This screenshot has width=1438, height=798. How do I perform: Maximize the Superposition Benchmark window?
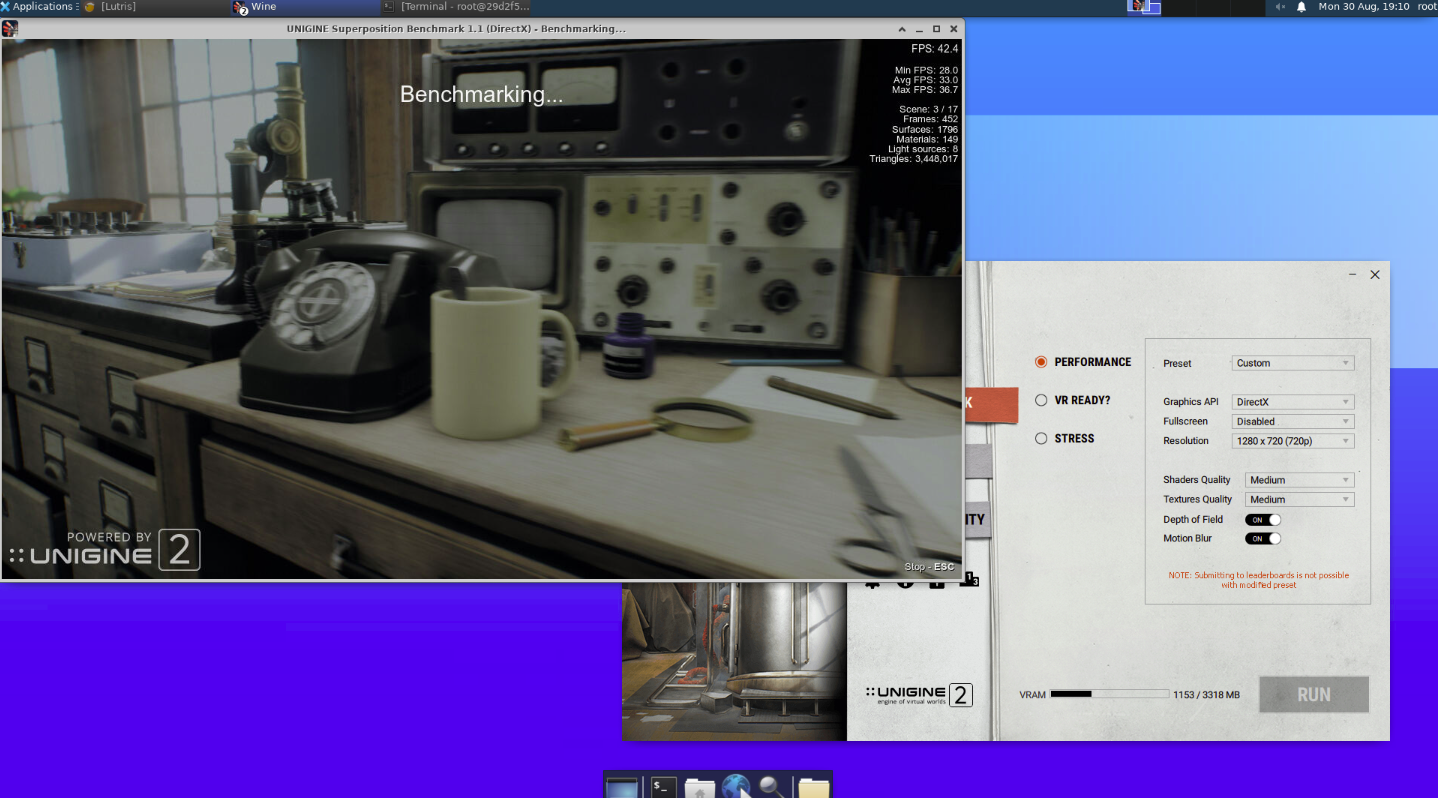(x=936, y=29)
